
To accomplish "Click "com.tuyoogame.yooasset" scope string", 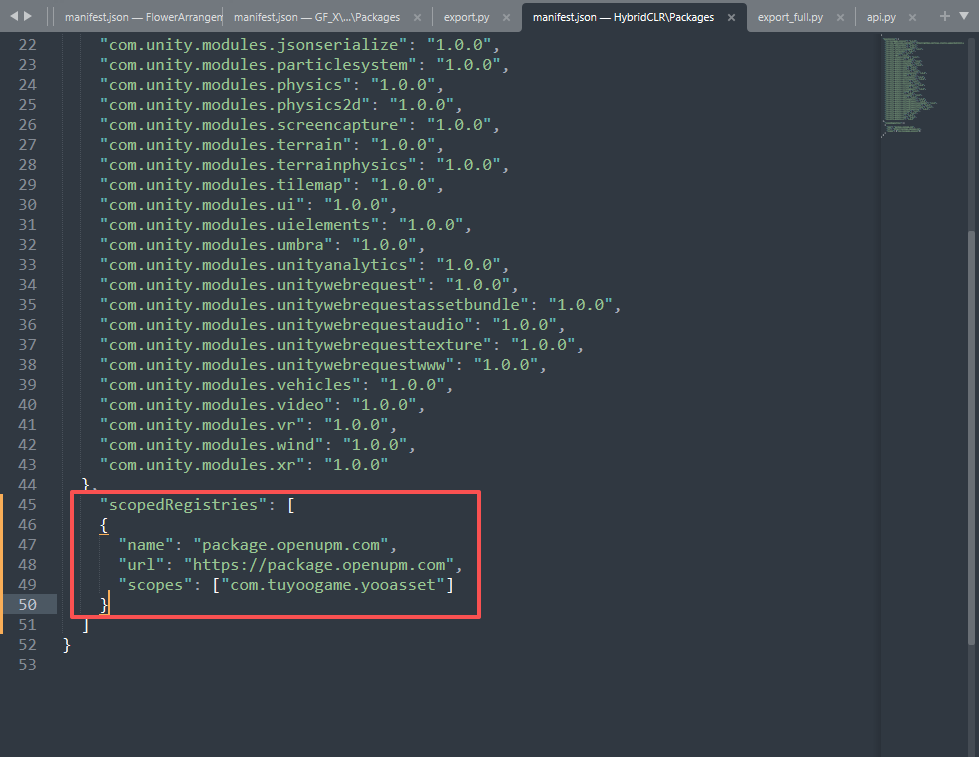I will (333, 585).
